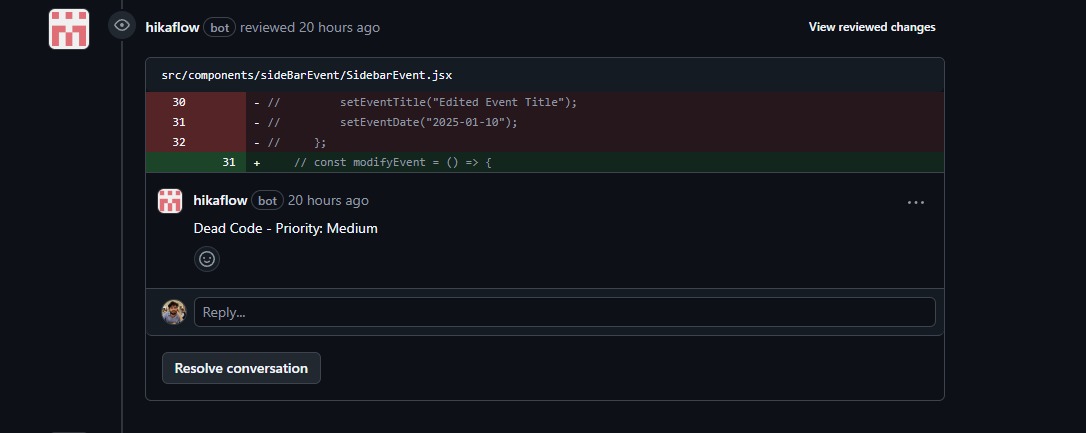Select deleted line number 30 in the diff

coord(179,102)
